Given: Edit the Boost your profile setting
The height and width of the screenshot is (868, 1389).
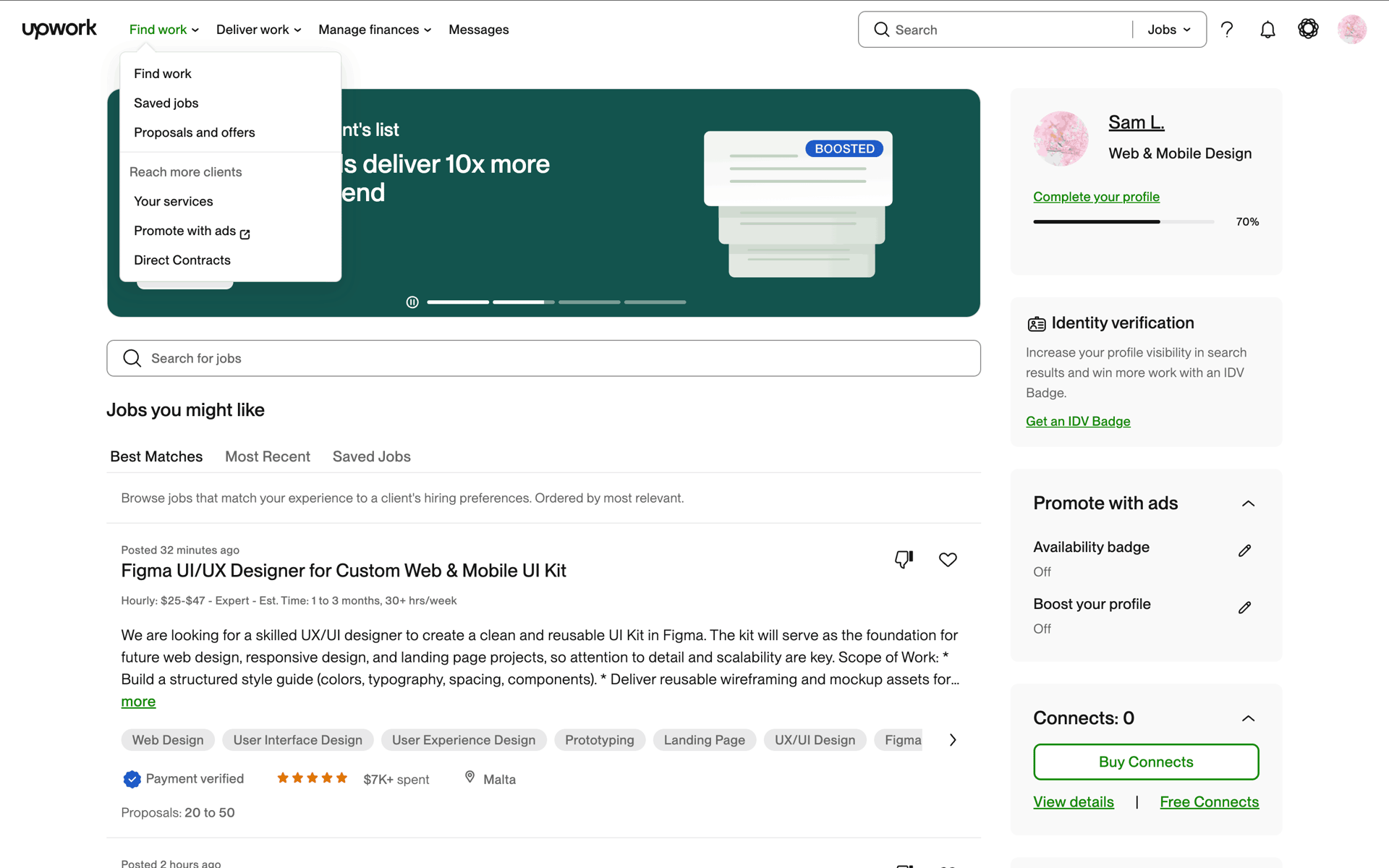Looking at the screenshot, I should tap(1244, 608).
